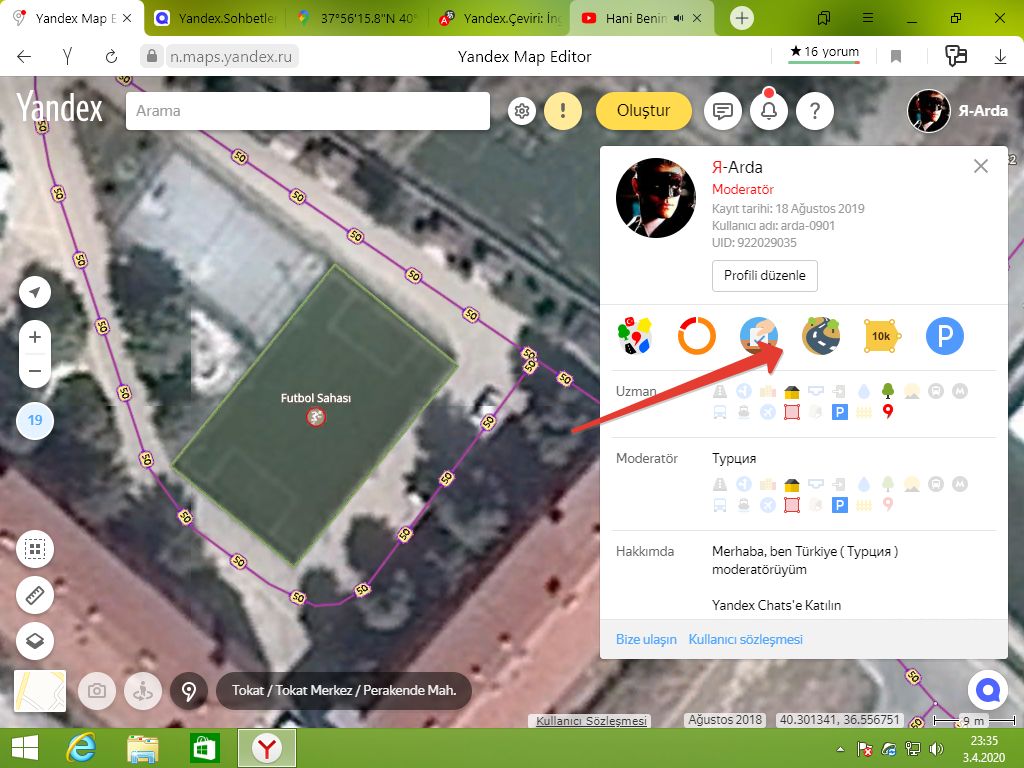This screenshot has width=1024, height=768.
Task: Open the Alice assistant round icon
Action: coord(987,690)
